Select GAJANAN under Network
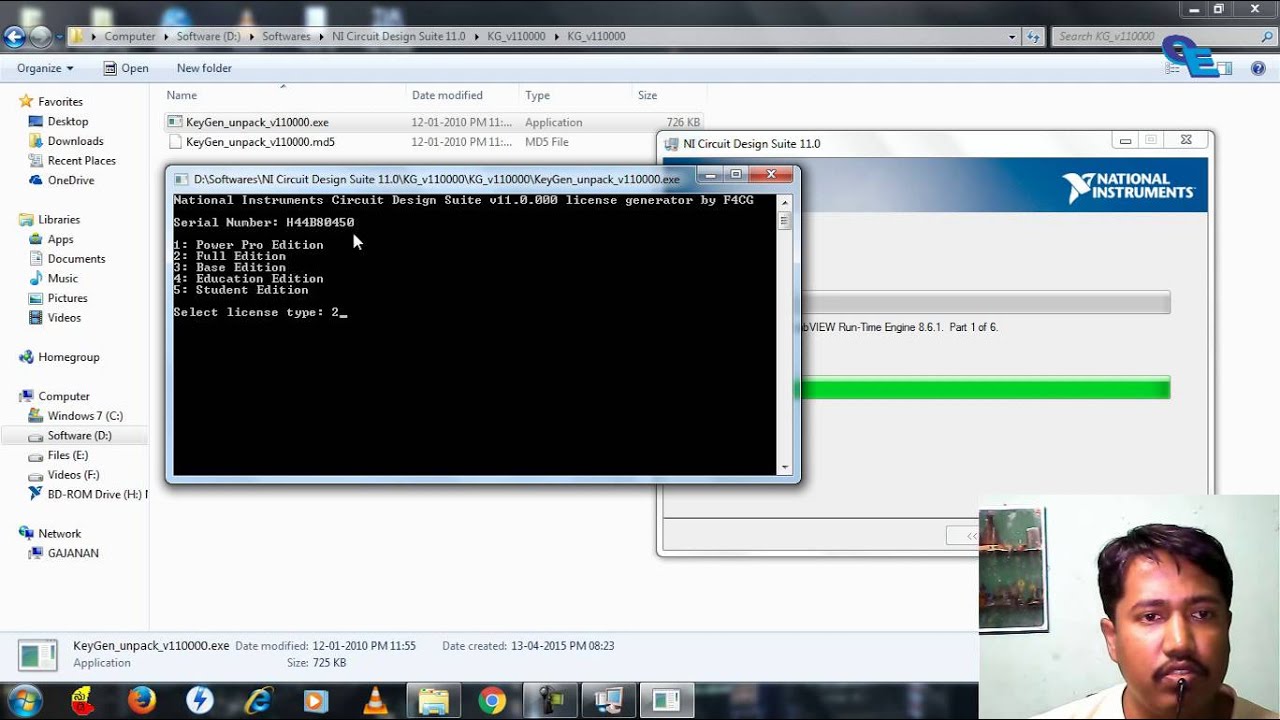 click(x=73, y=553)
